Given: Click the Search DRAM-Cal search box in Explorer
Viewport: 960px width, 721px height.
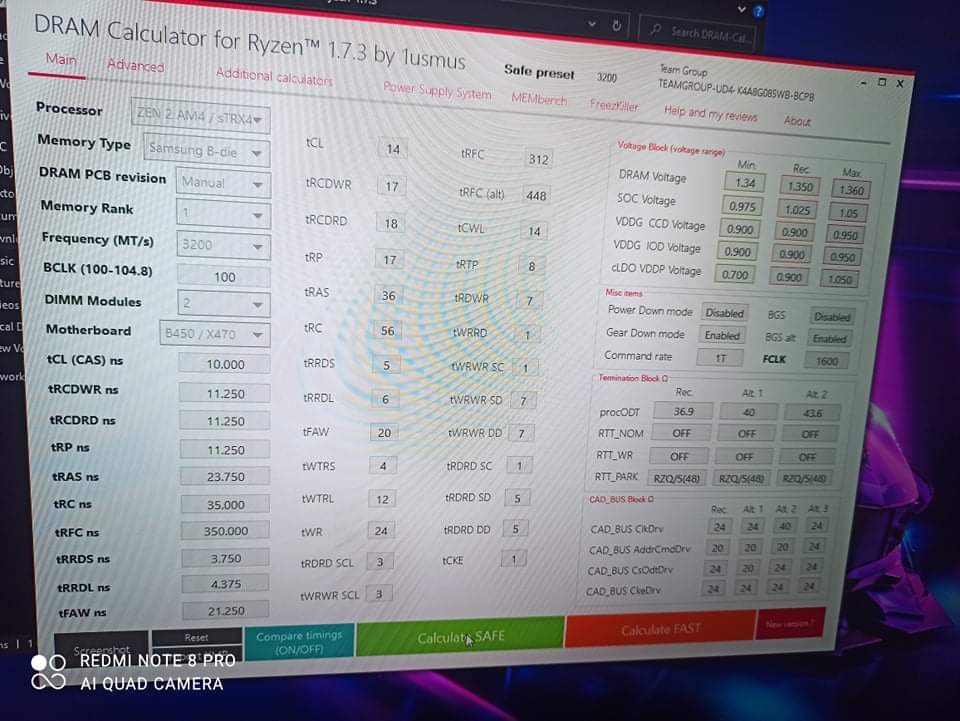Looking at the screenshot, I should click(x=697, y=33).
